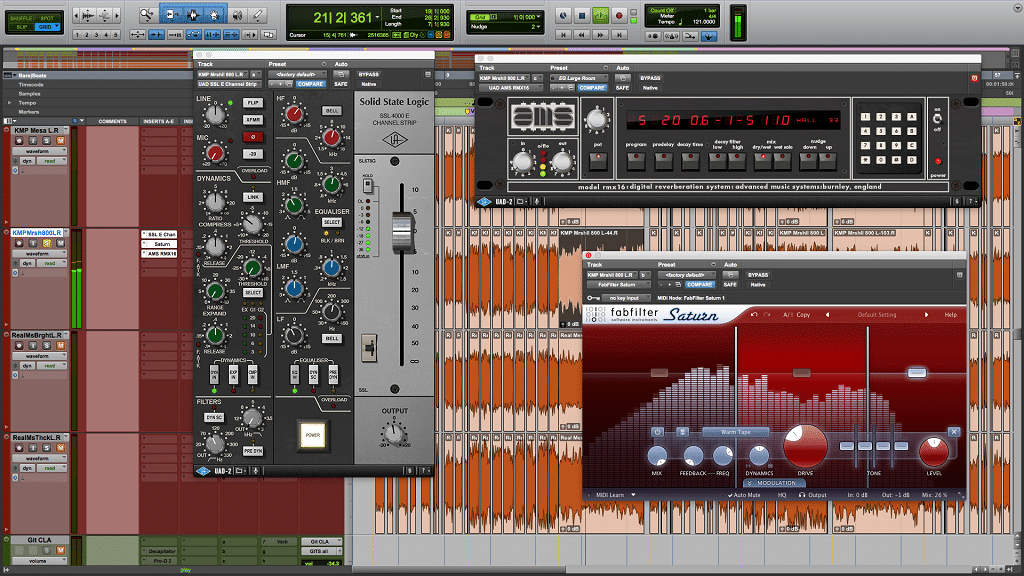Viewport: 1024px width, 576px height.
Task: Click Go to End in transport
Action: [618, 35]
